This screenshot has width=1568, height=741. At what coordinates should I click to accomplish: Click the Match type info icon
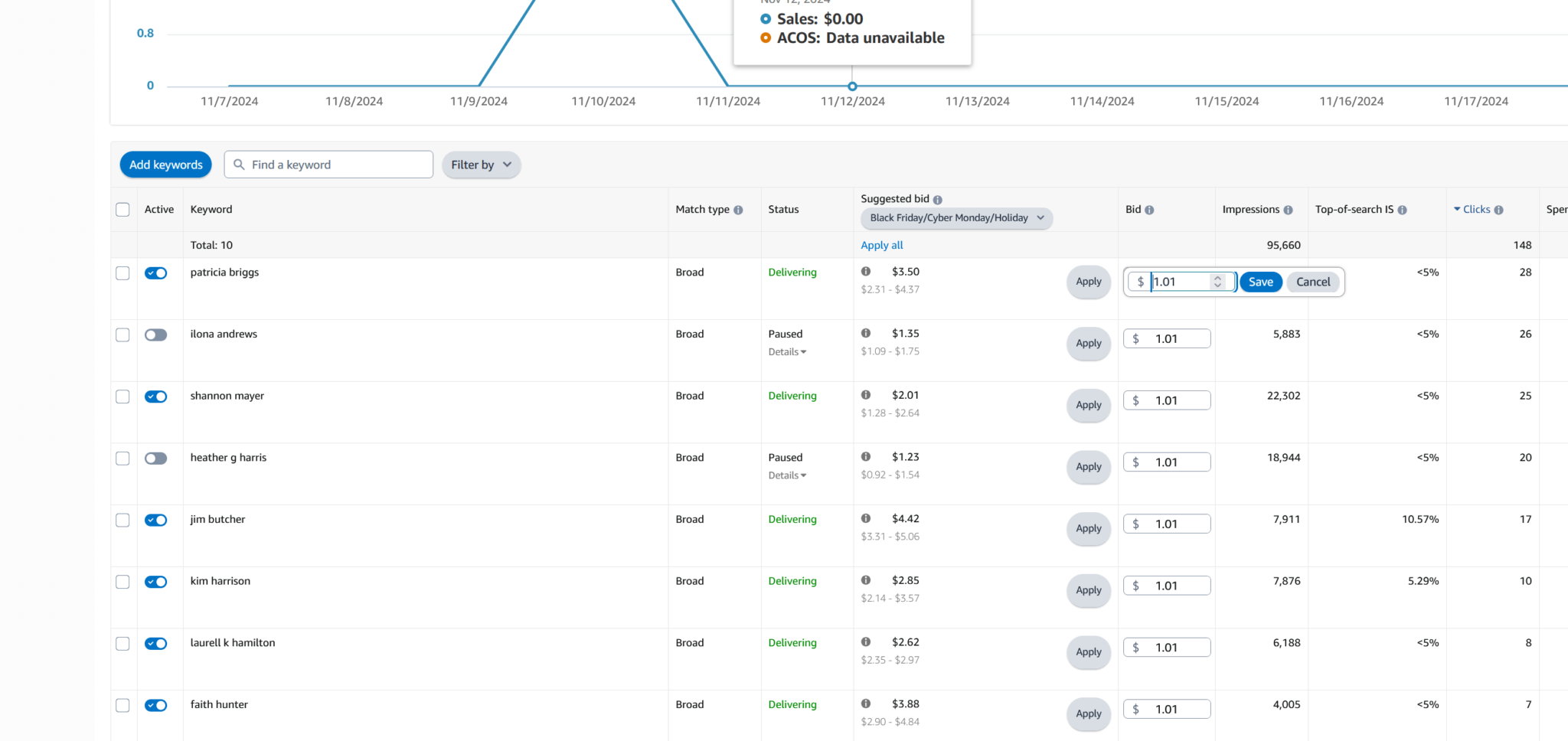tap(738, 210)
